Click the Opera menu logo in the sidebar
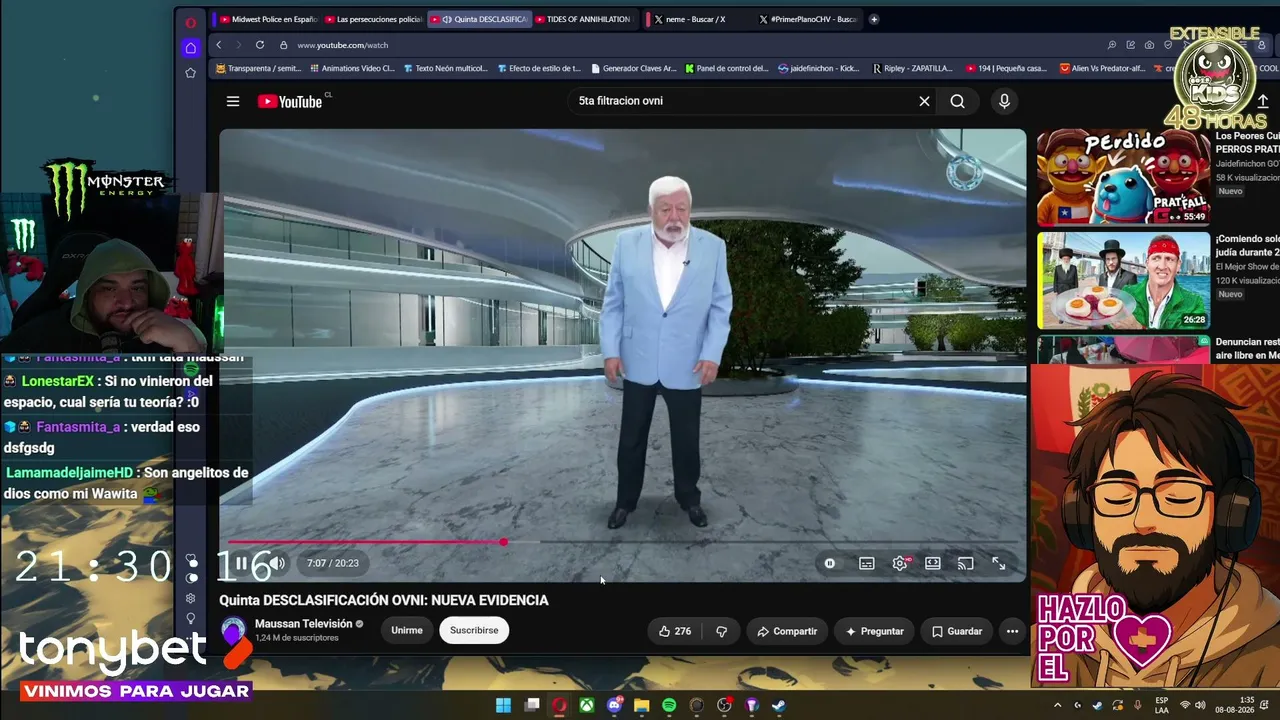The height and width of the screenshot is (720, 1280). pos(190,22)
